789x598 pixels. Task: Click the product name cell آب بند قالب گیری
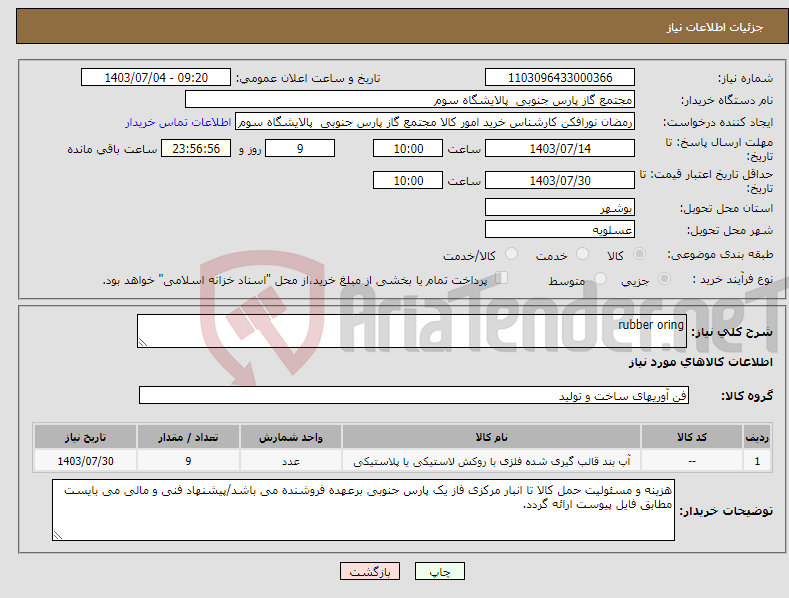491,461
